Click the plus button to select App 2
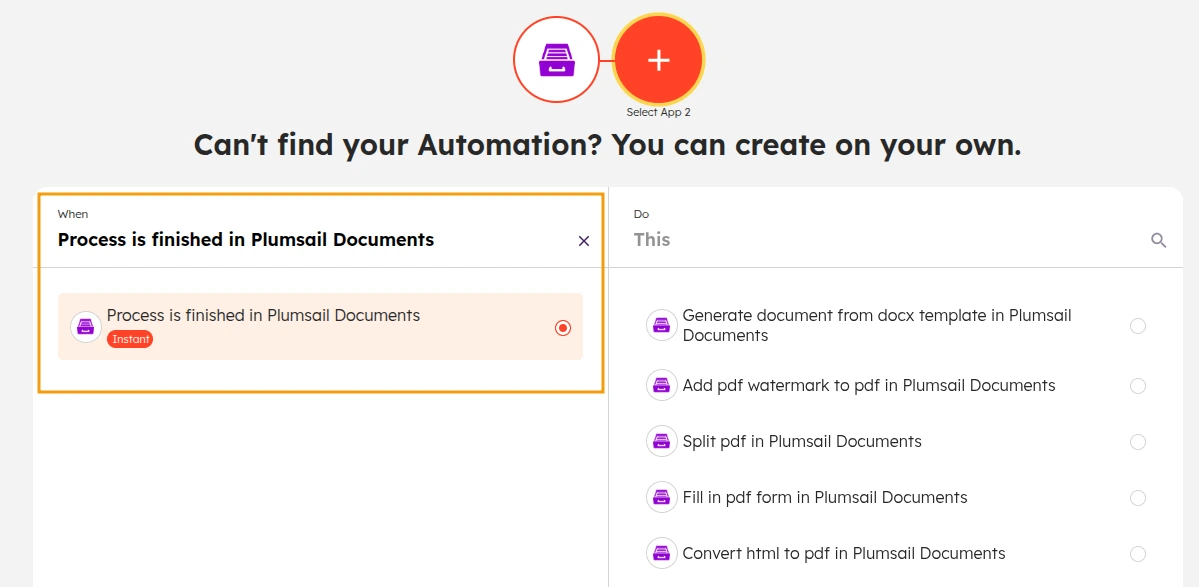Screen dimensions: 1199x587 [658, 60]
